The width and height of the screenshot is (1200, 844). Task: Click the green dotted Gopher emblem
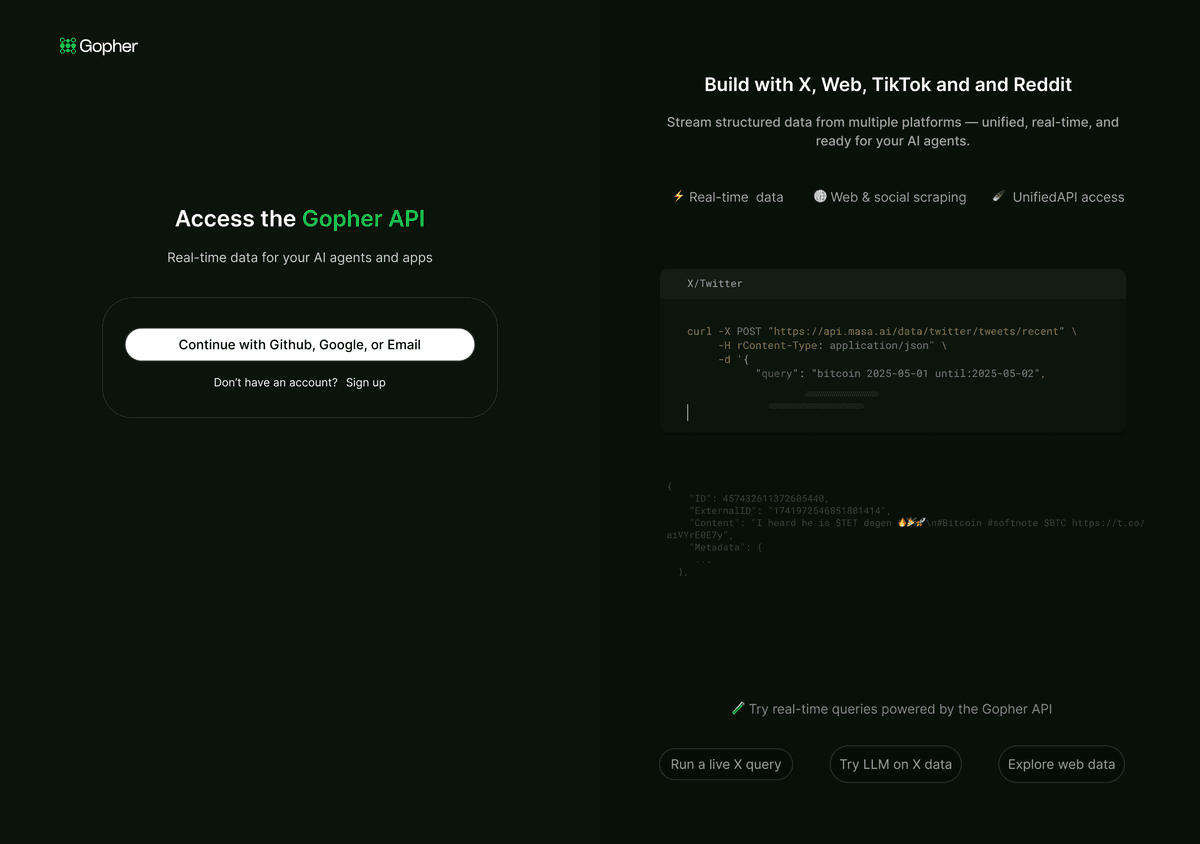[67, 45]
